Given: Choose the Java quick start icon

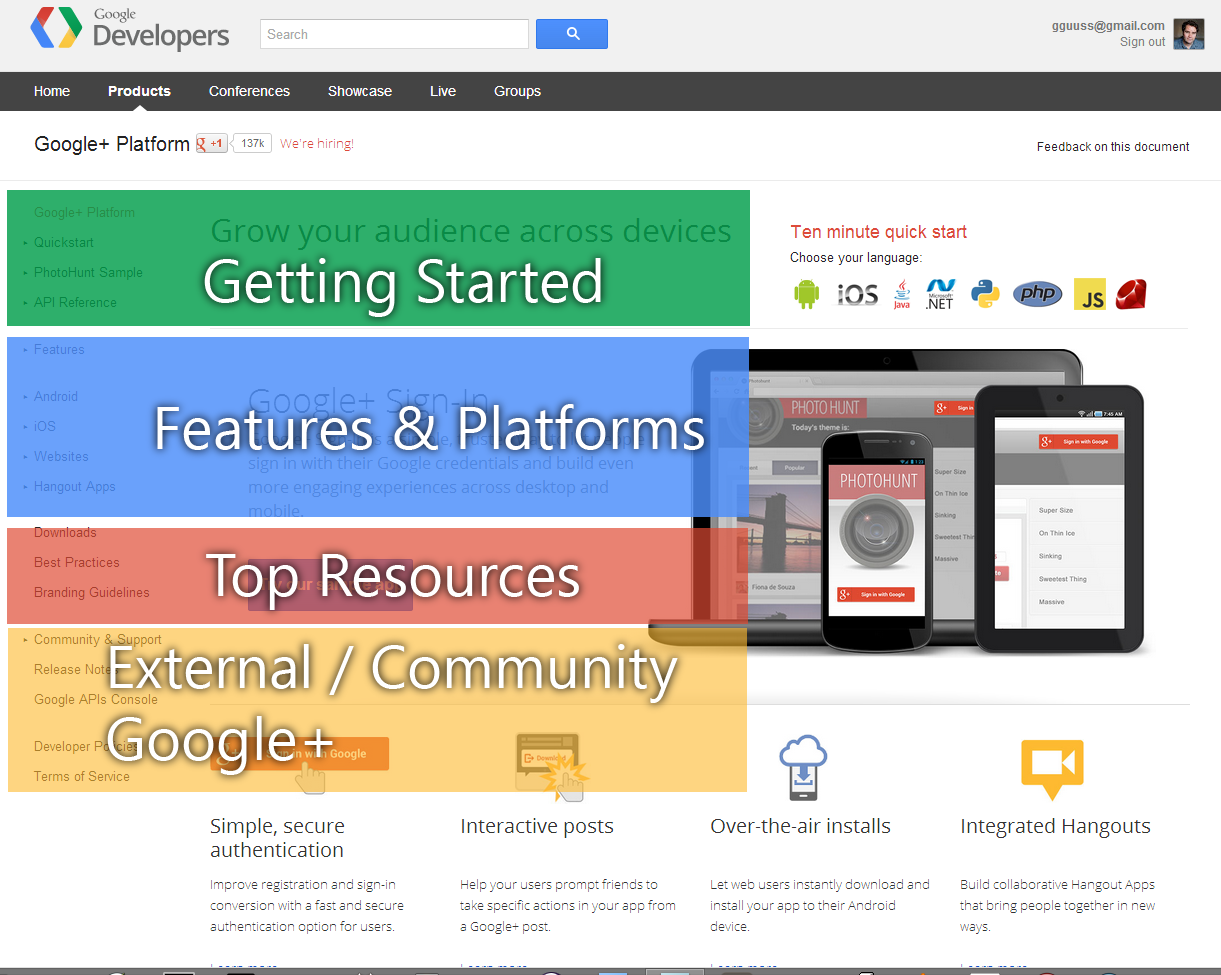Looking at the screenshot, I should coord(902,295).
